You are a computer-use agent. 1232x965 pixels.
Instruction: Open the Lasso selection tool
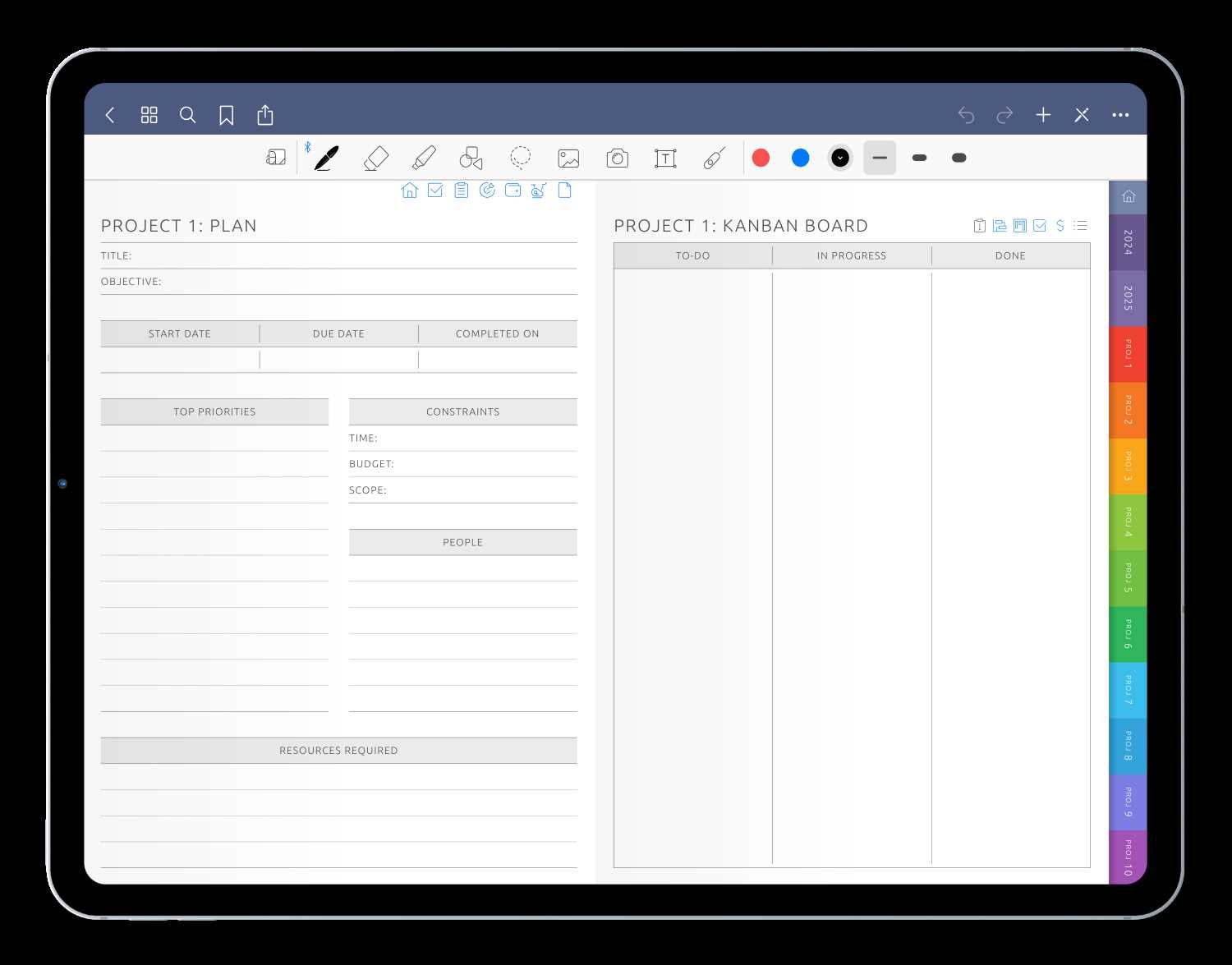click(520, 158)
